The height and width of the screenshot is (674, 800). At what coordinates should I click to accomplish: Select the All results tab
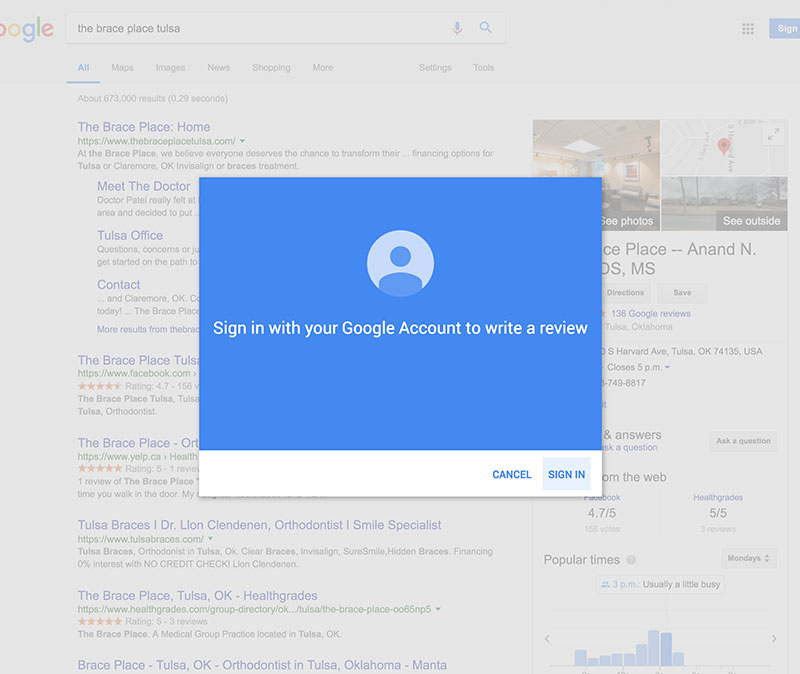[83, 68]
